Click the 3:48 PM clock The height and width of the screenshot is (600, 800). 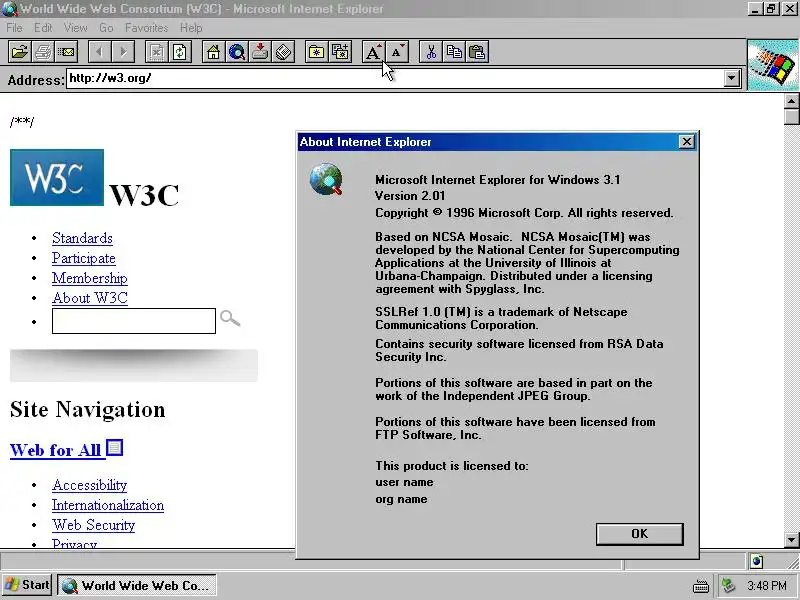pyautogui.click(x=767, y=585)
